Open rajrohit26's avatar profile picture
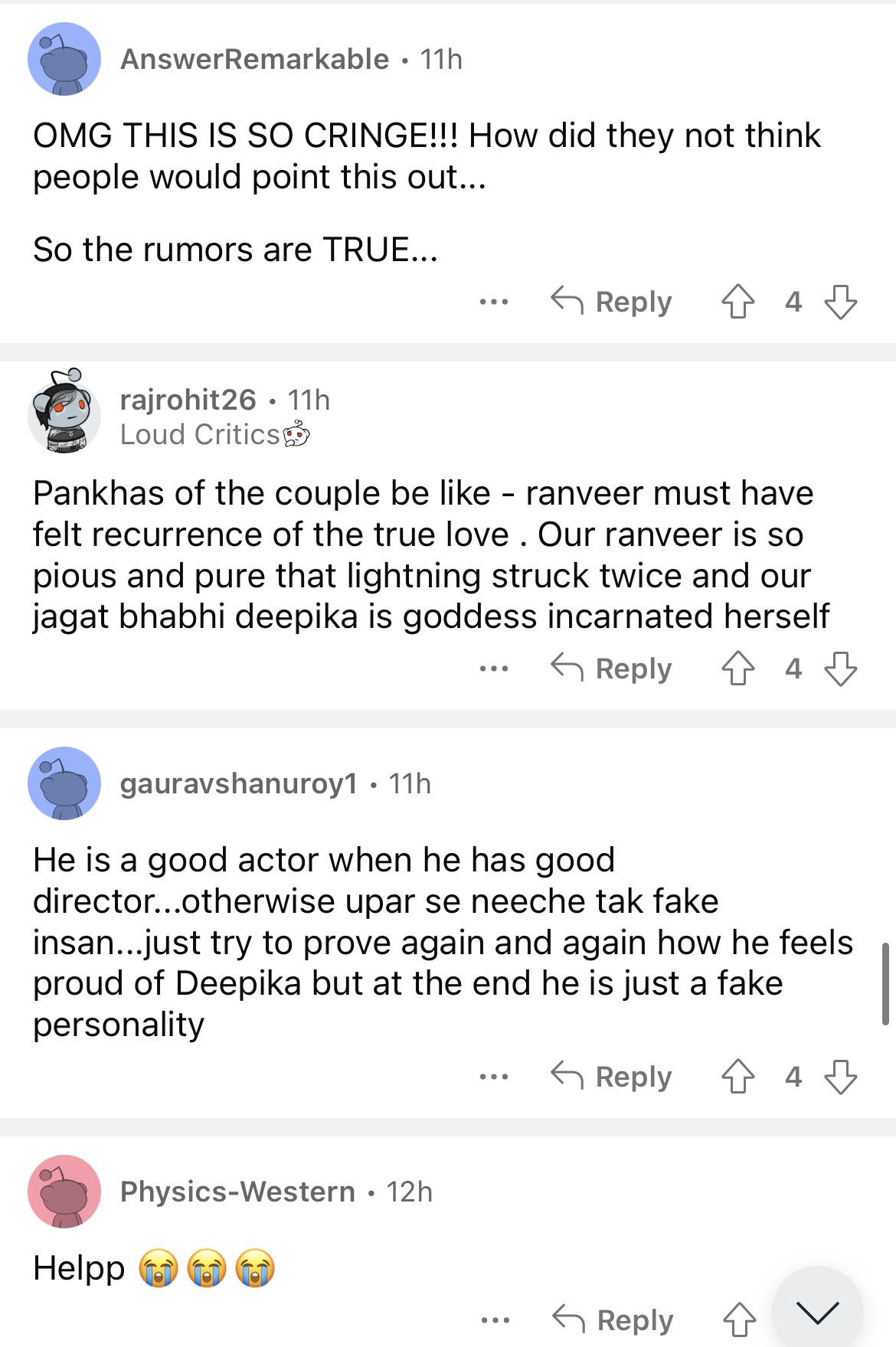The image size is (896, 1347). click(64, 412)
